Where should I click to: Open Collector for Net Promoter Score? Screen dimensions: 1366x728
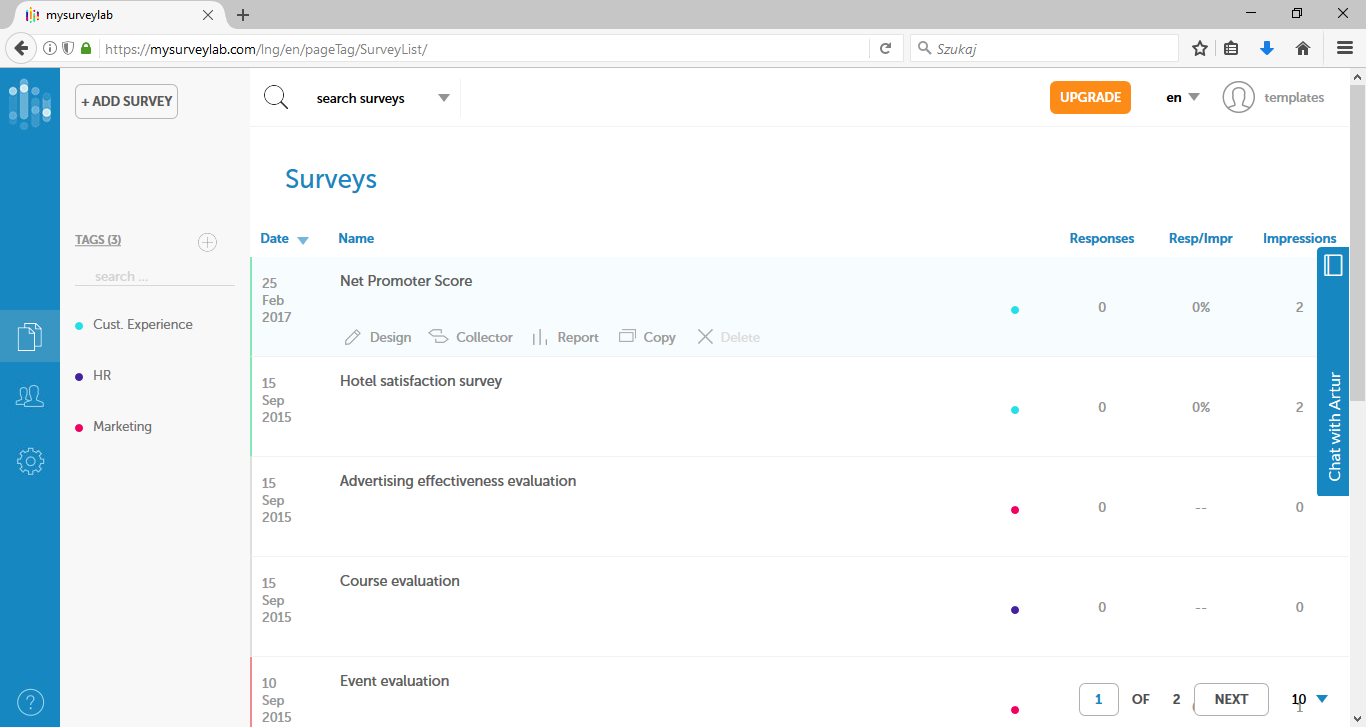[471, 337]
